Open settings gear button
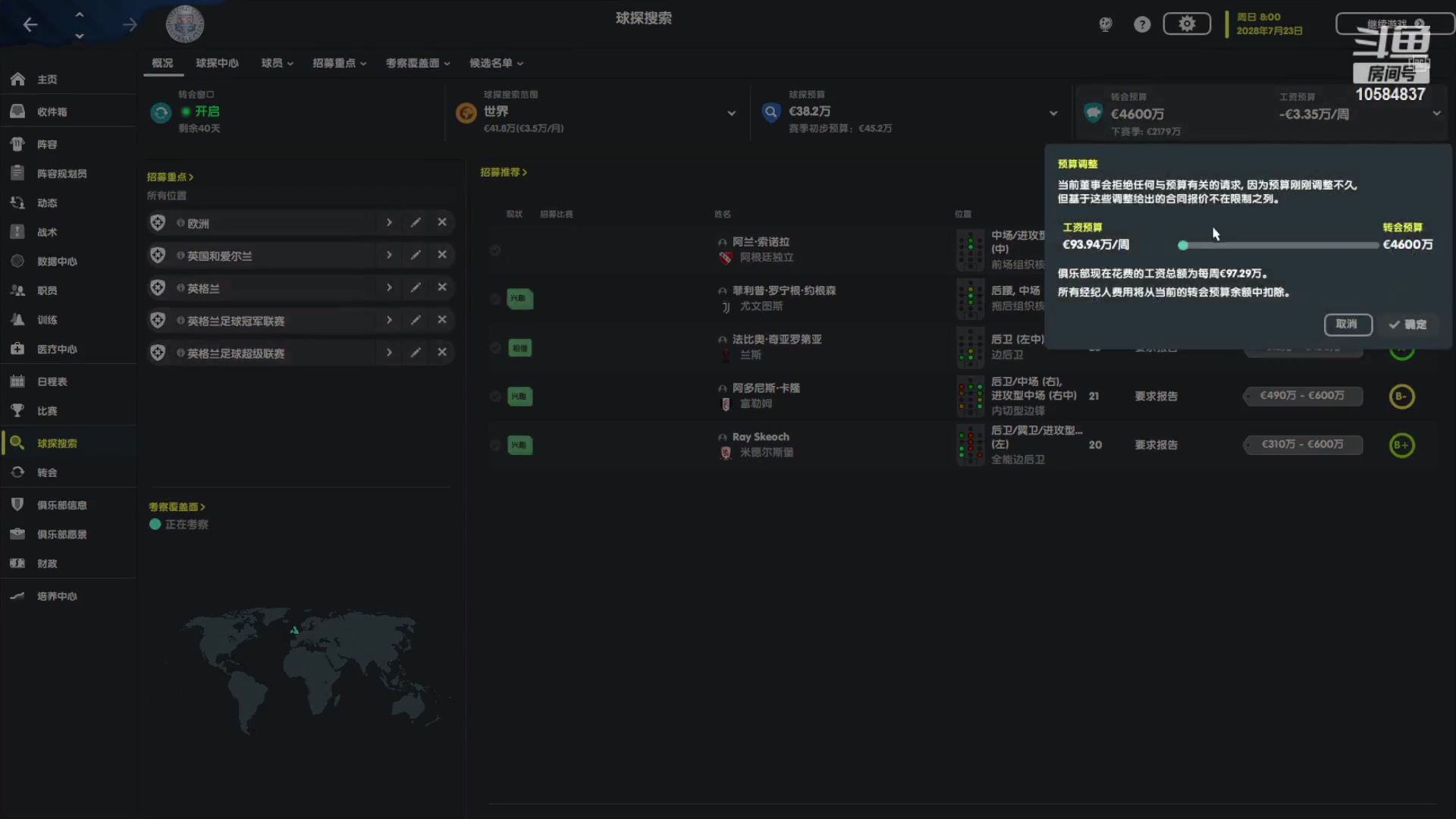 click(1187, 24)
